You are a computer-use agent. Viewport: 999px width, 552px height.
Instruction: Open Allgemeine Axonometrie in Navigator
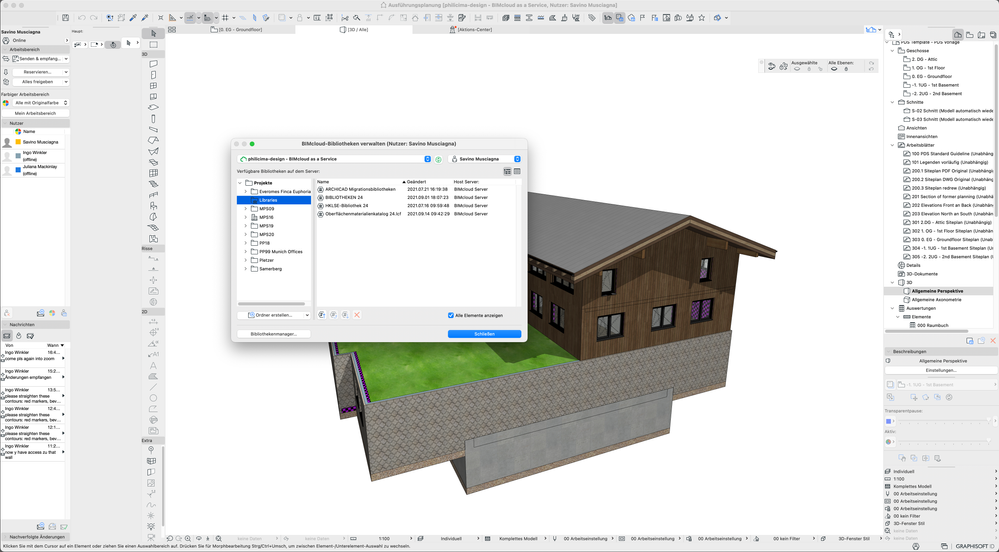pos(936,300)
